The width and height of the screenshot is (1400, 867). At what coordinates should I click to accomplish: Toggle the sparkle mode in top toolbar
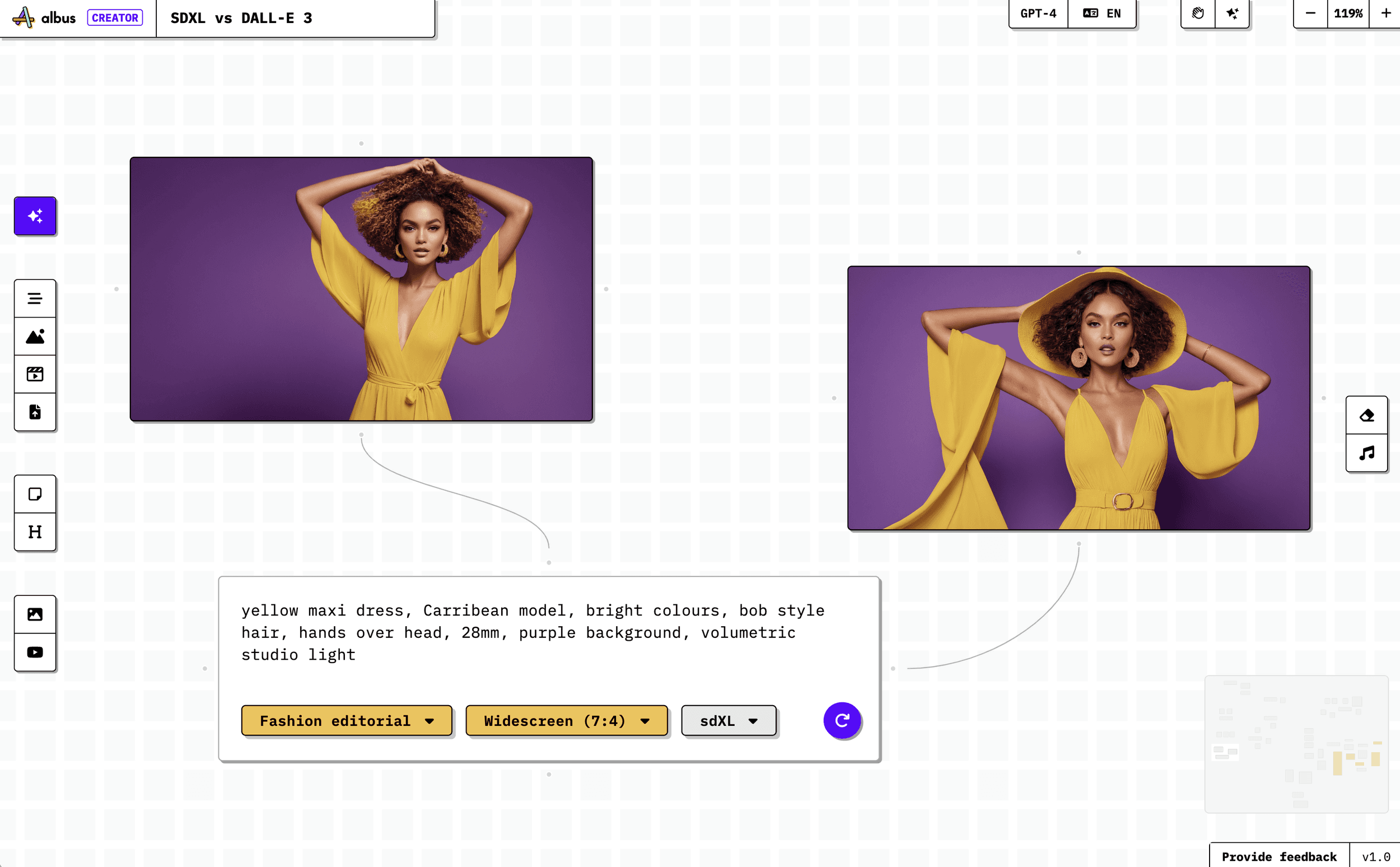pos(1232,13)
